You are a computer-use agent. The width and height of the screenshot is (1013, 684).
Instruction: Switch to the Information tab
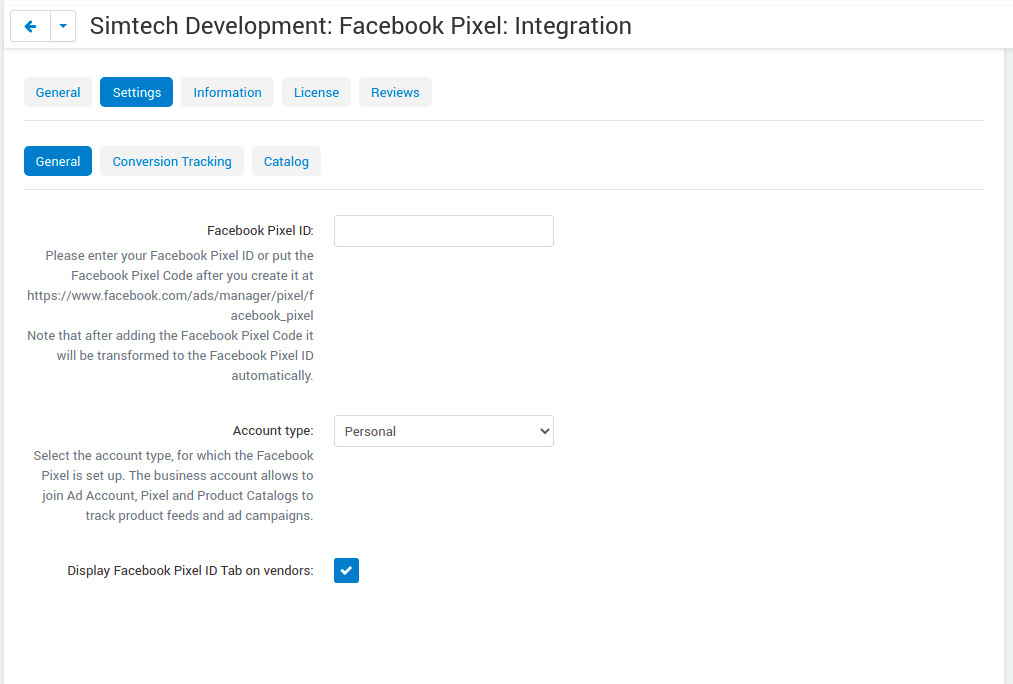pos(227,91)
